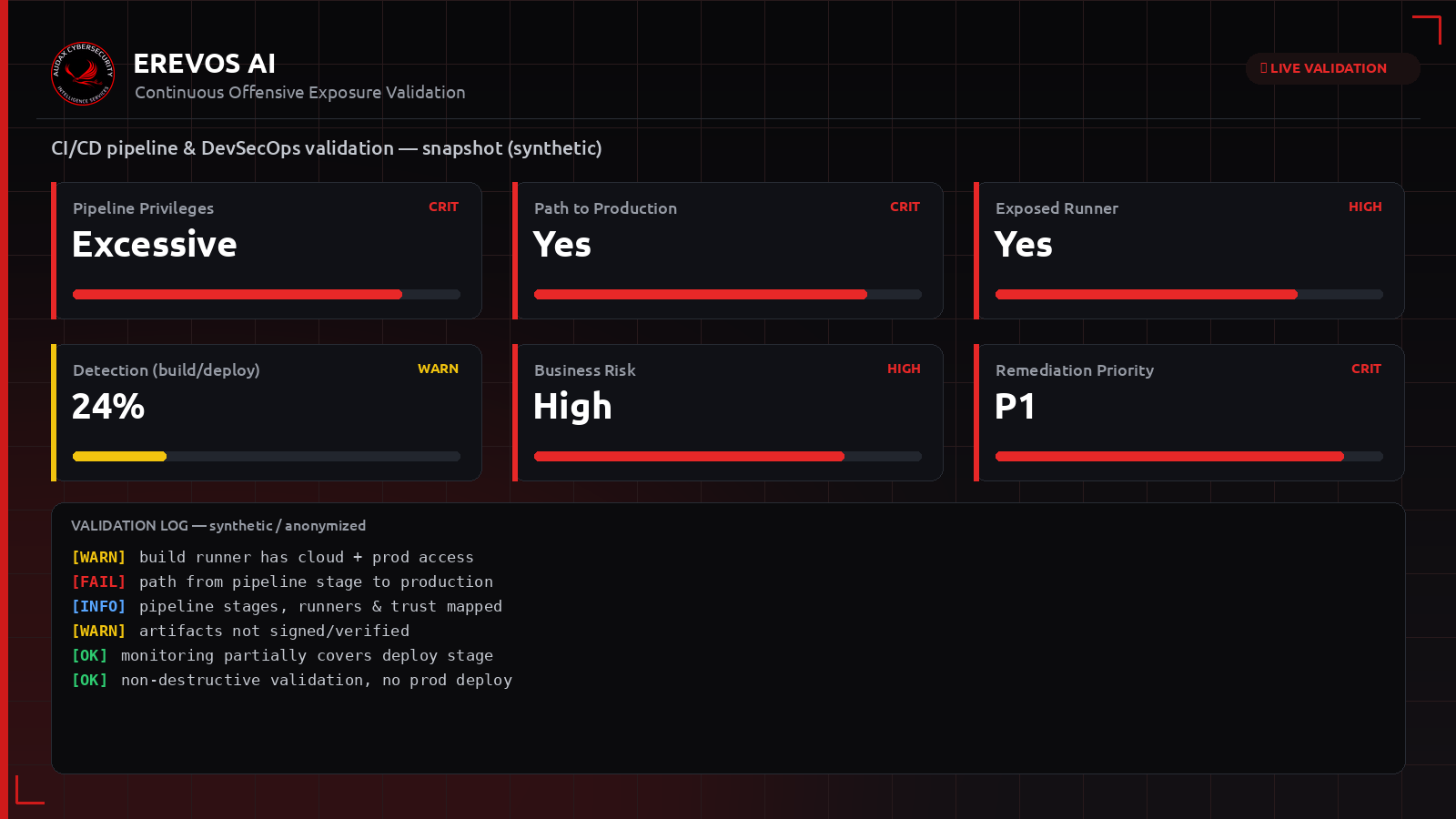This screenshot has width=1456, height=819.
Task: Click the WARN tag on Detection card
Action: point(439,369)
